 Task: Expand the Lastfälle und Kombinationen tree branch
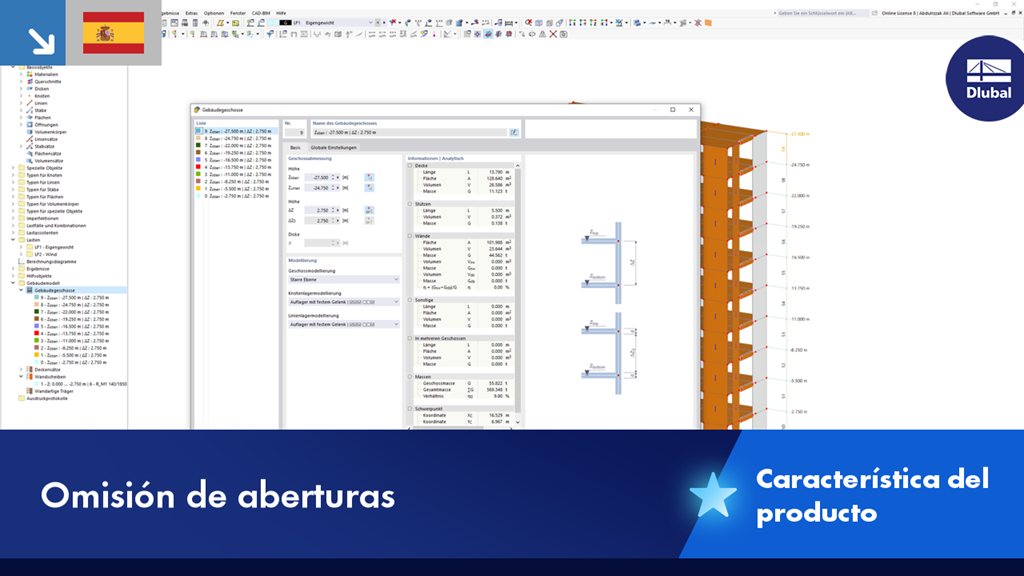pos(15,227)
